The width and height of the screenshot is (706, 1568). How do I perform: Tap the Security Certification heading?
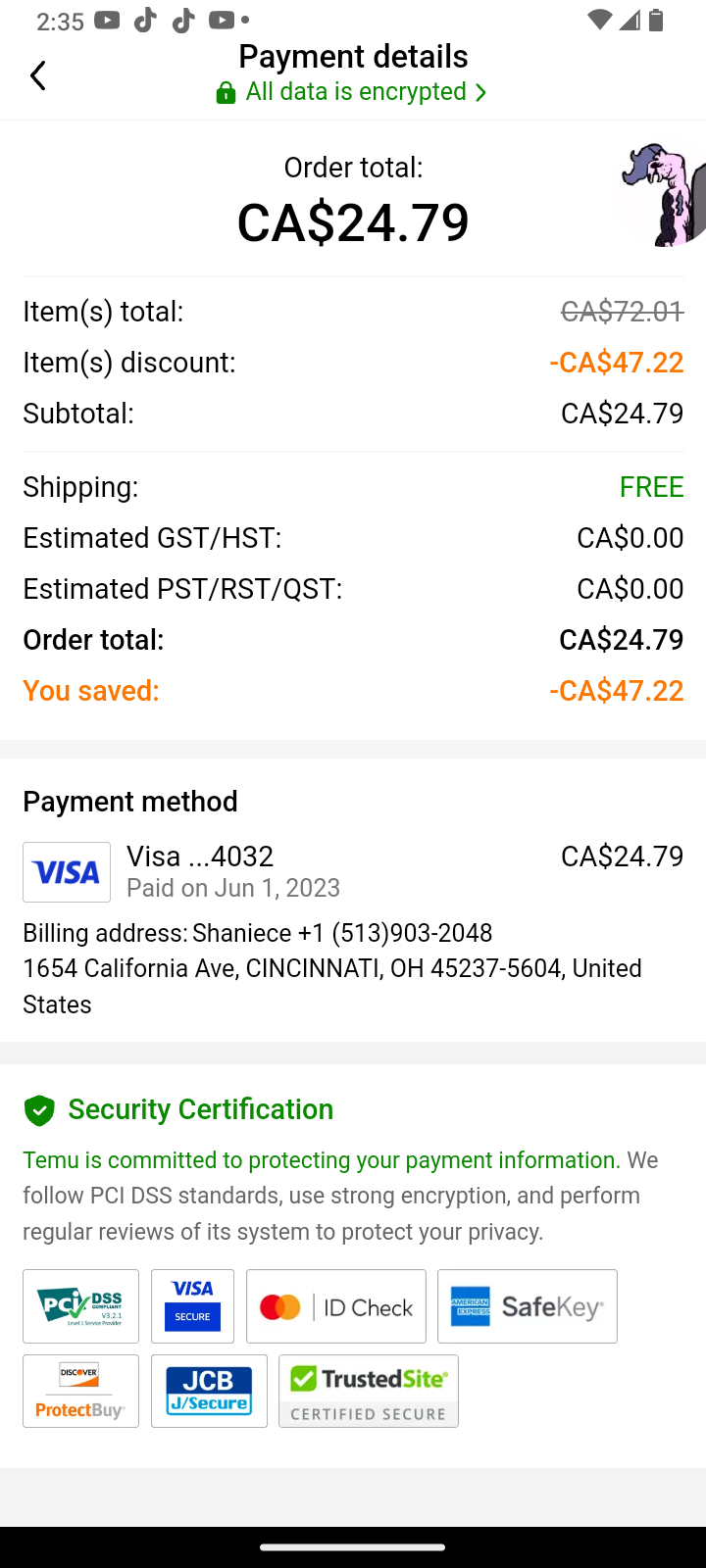click(201, 1109)
